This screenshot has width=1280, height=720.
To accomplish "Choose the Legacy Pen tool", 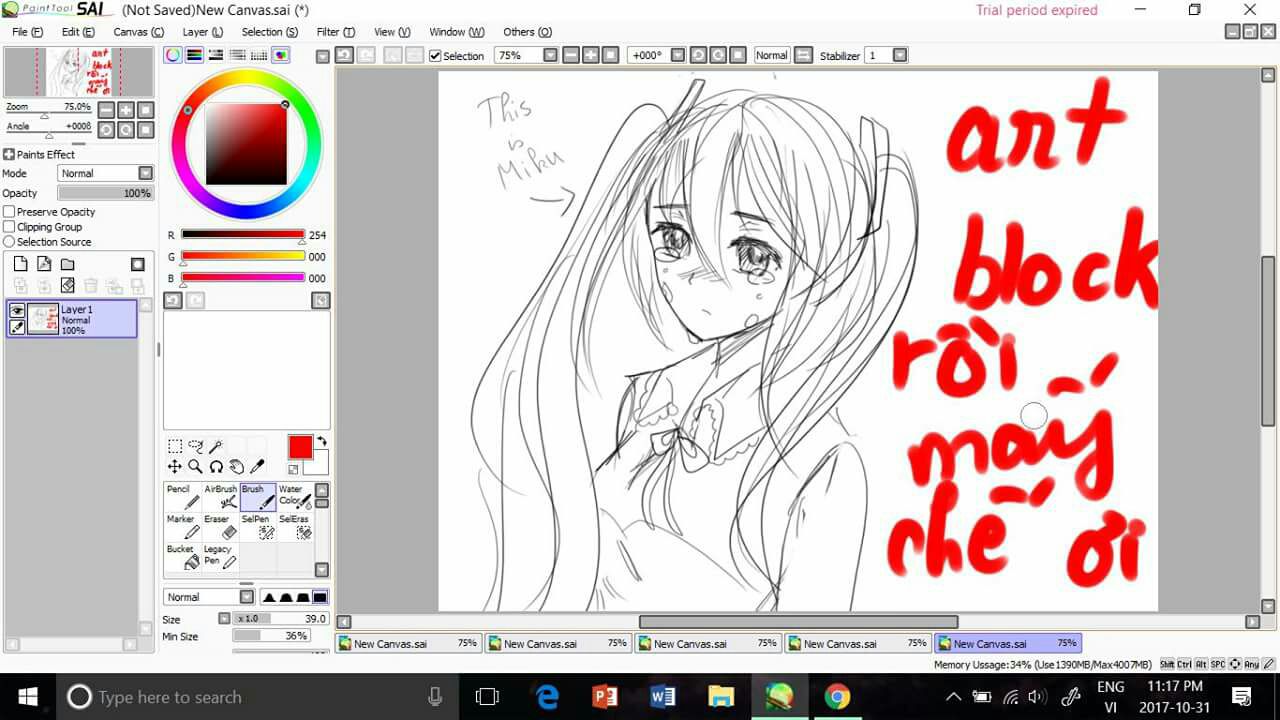I will pyautogui.click(x=221, y=557).
